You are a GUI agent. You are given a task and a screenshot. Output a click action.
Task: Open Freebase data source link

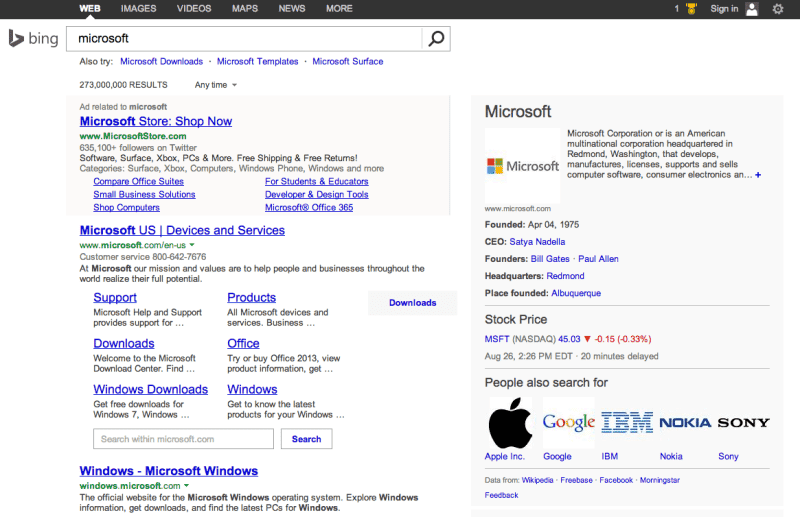pyautogui.click(x=577, y=480)
